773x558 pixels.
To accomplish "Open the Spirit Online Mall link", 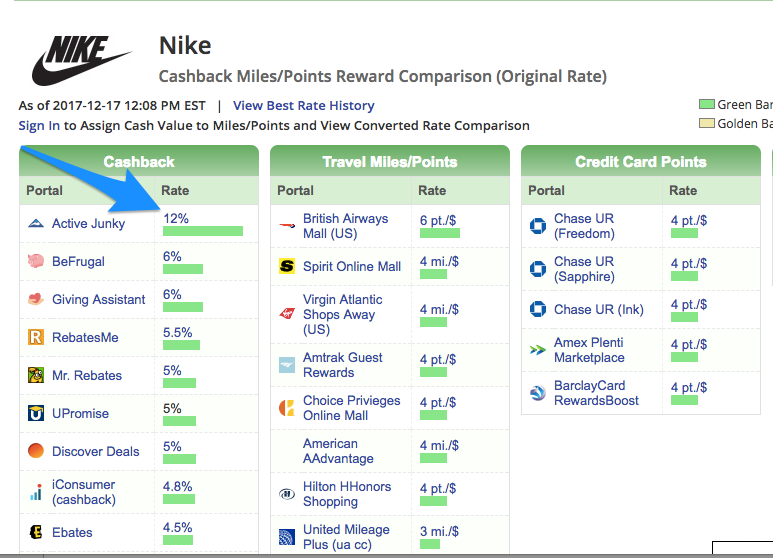I will [352, 266].
